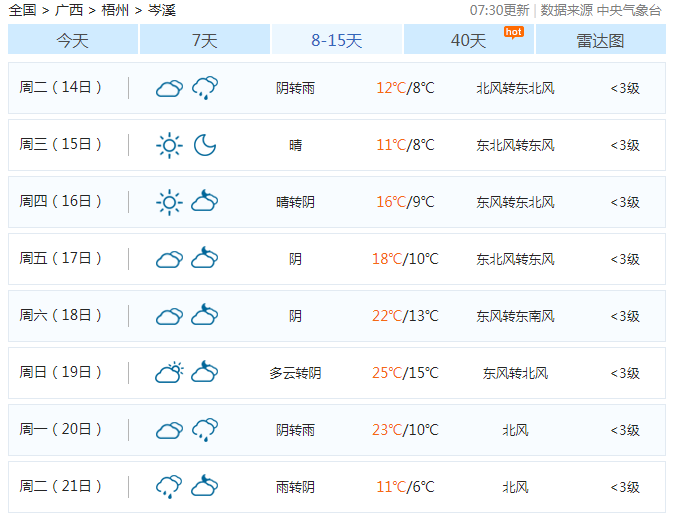This screenshot has width=673, height=521.
Task: Click the 岑溪 breadcrumb link
Action: pos(161,10)
